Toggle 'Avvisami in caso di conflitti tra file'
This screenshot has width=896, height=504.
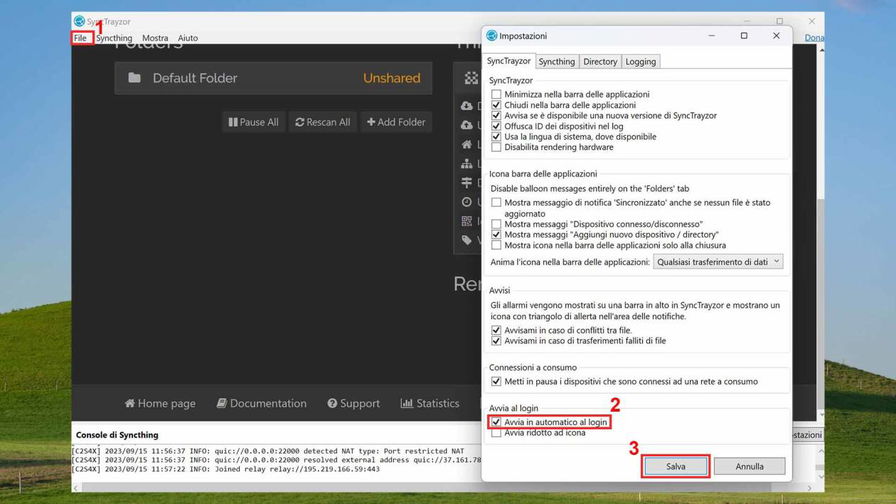[496, 330]
